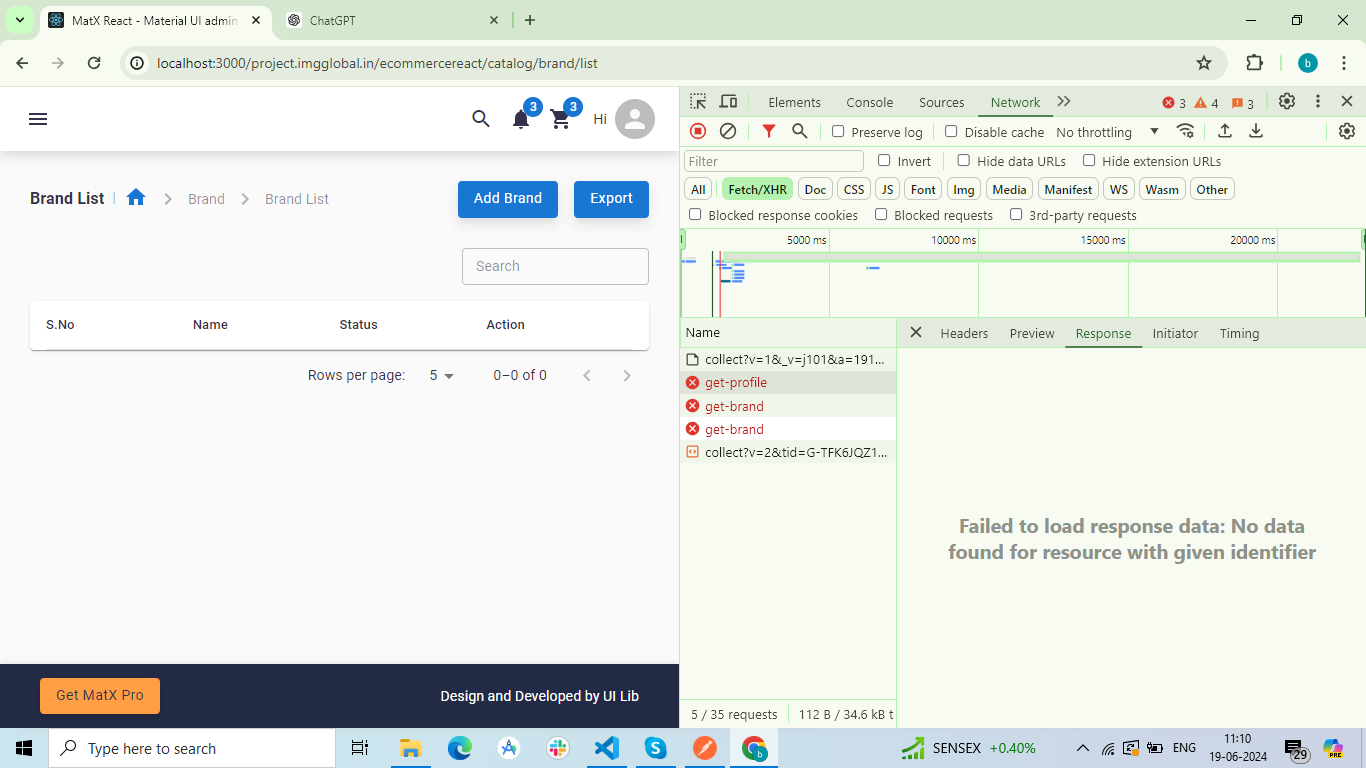Click the notifications bell icon
The image size is (1366, 768).
pos(521,120)
